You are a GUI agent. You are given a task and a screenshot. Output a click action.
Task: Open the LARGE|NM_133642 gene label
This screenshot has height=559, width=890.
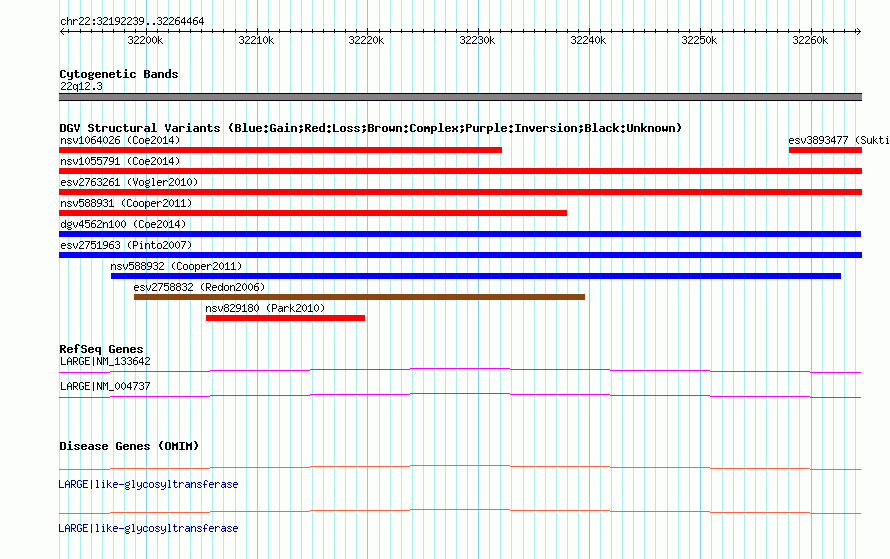(x=105, y=362)
